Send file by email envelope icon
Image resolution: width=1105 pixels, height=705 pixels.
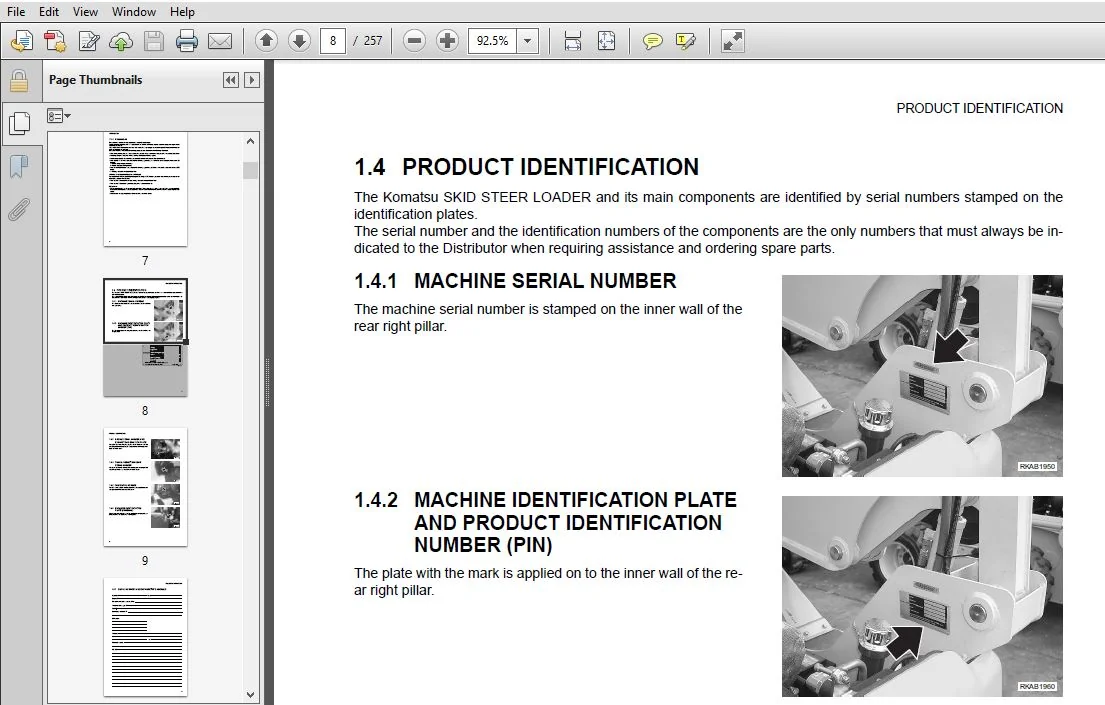pos(220,41)
